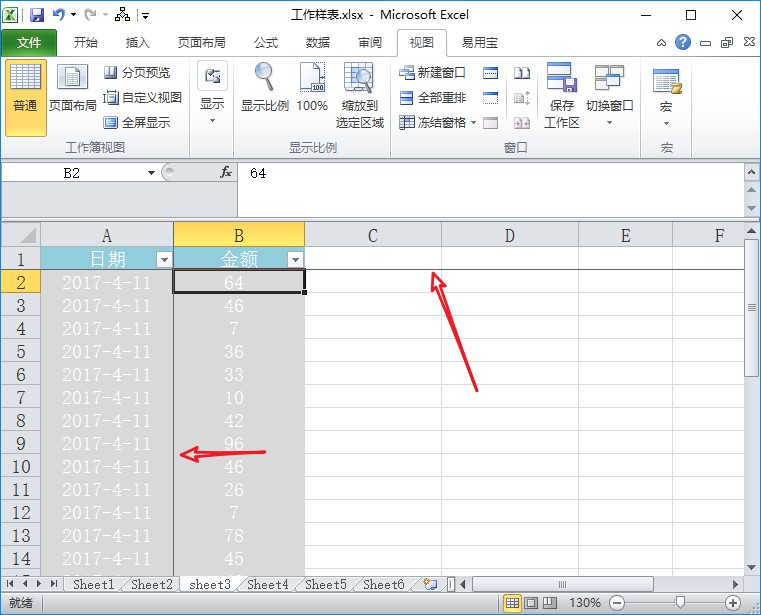This screenshot has width=761, height=615.
Task: Click the split window icon
Action: pos(490,73)
